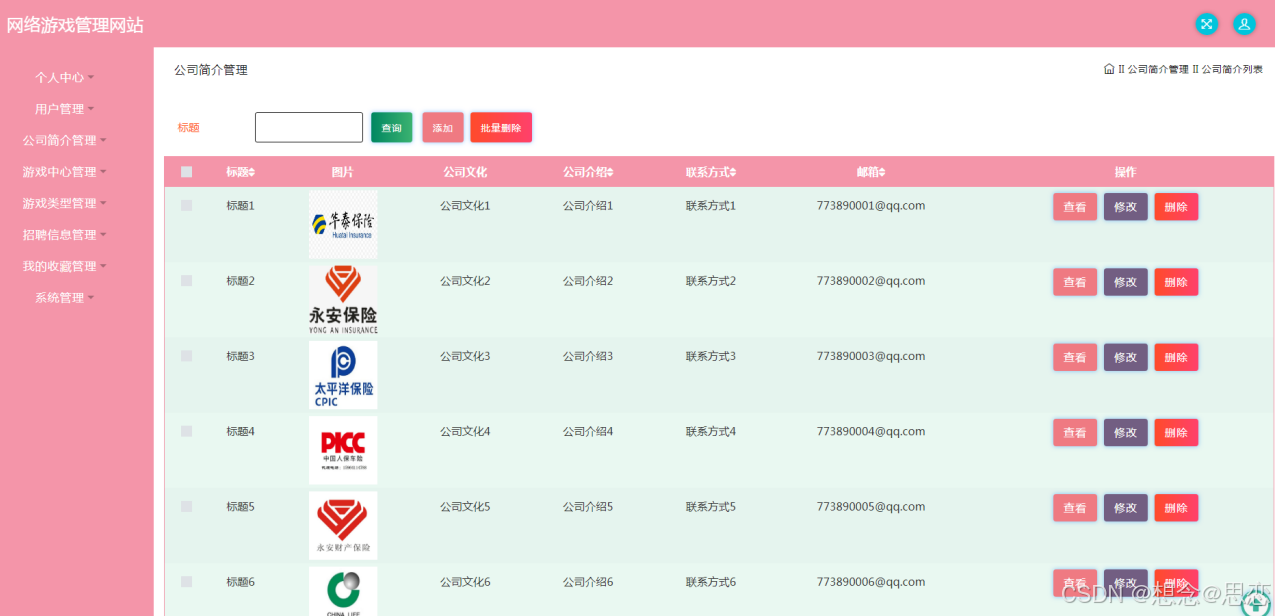Select the 联系方式5 cell

click(x=711, y=507)
